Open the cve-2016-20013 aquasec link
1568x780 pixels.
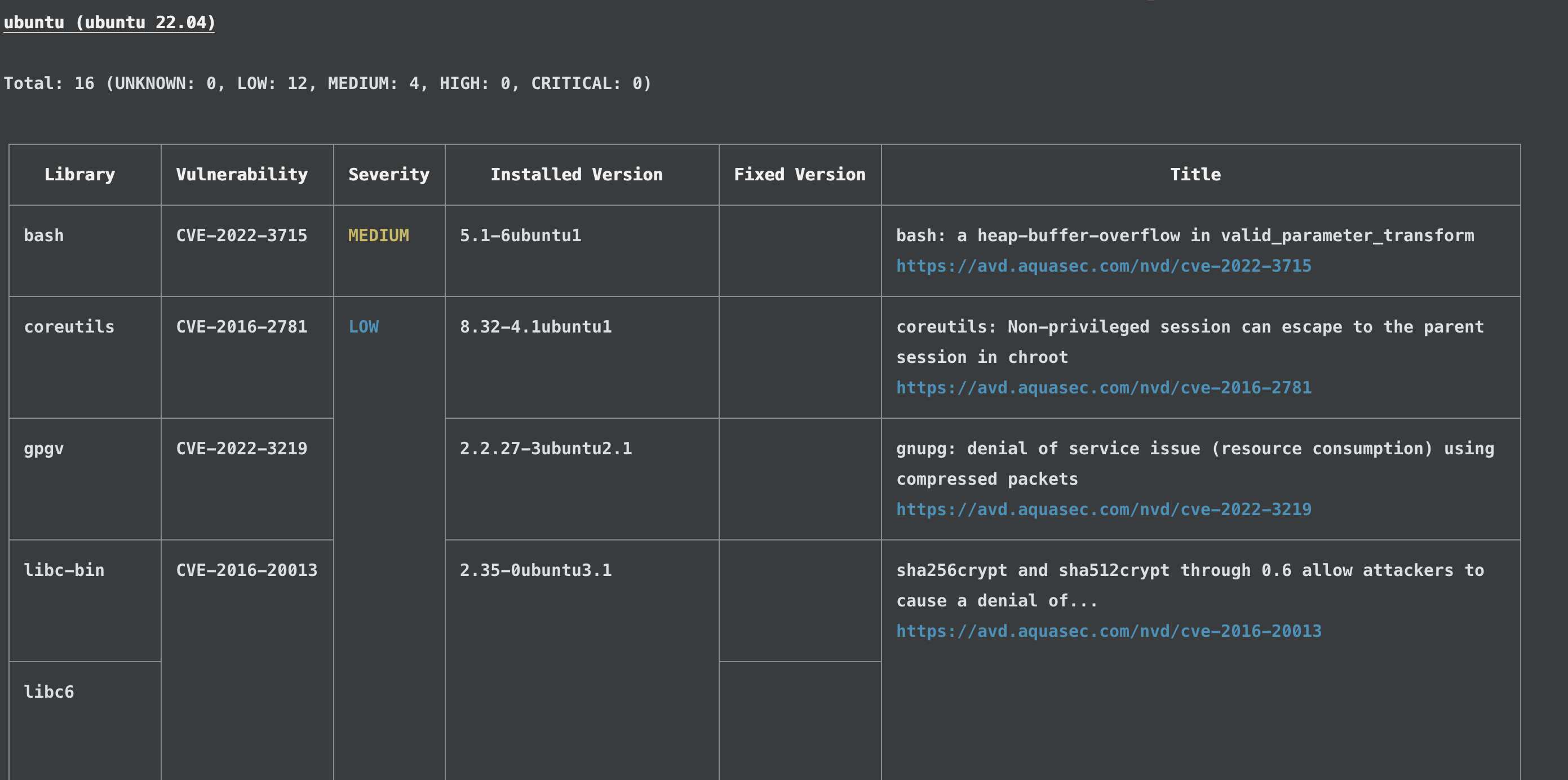pos(1109,631)
